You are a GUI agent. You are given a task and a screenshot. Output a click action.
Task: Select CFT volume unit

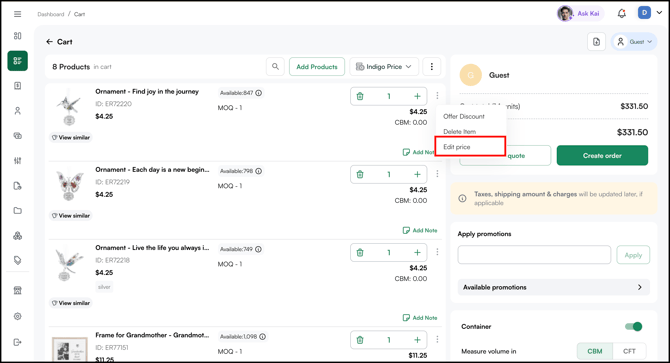click(629, 351)
